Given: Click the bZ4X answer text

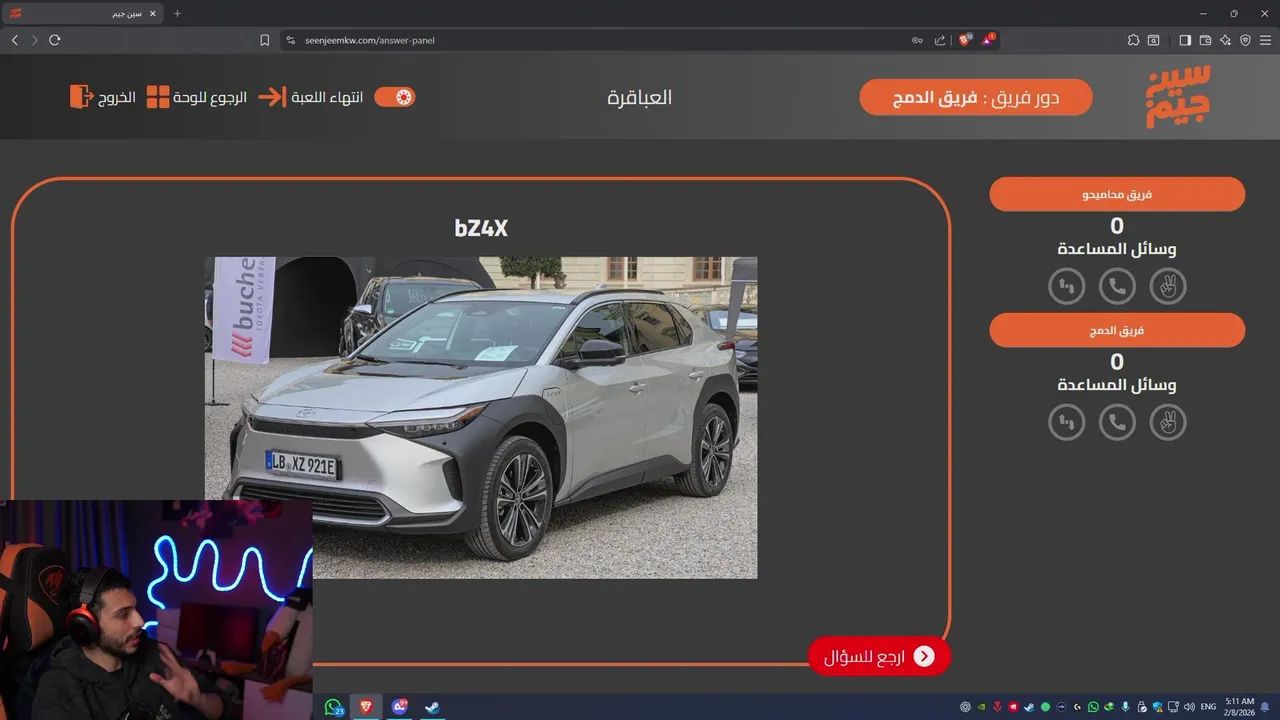Looking at the screenshot, I should click(x=481, y=228).
